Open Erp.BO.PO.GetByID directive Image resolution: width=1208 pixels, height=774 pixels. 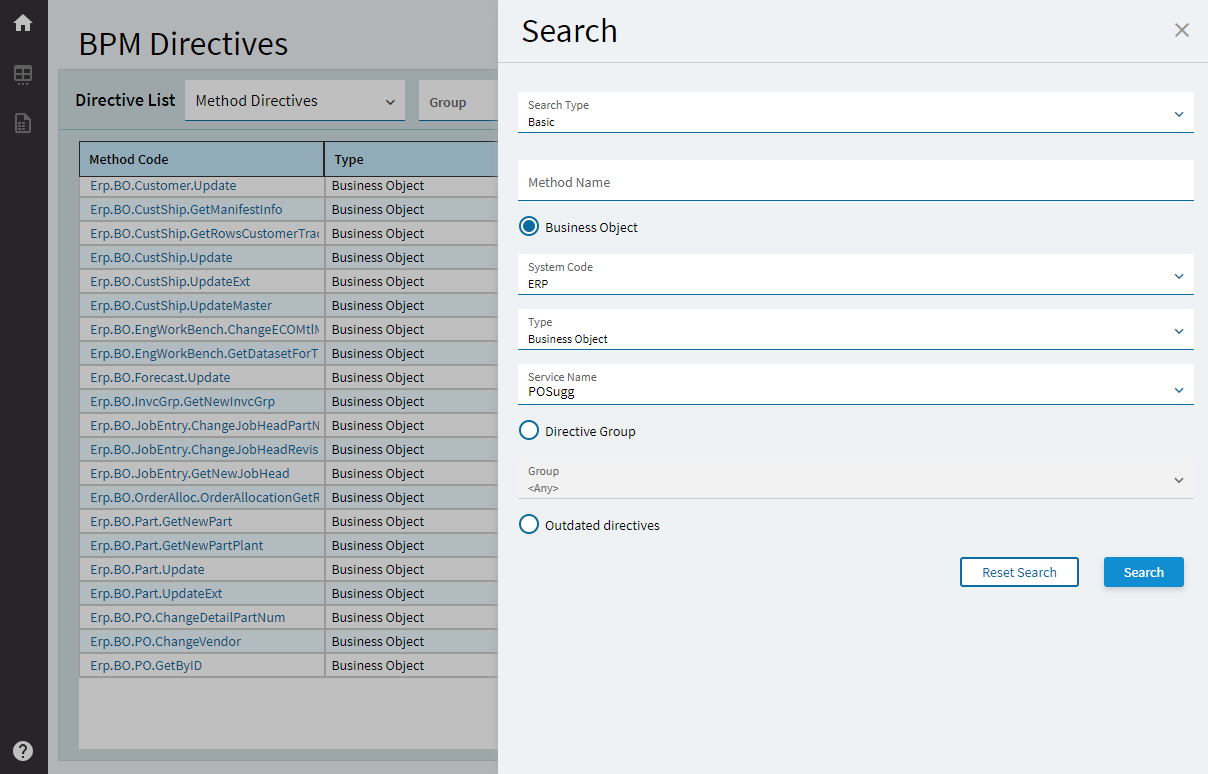point(146,666)
